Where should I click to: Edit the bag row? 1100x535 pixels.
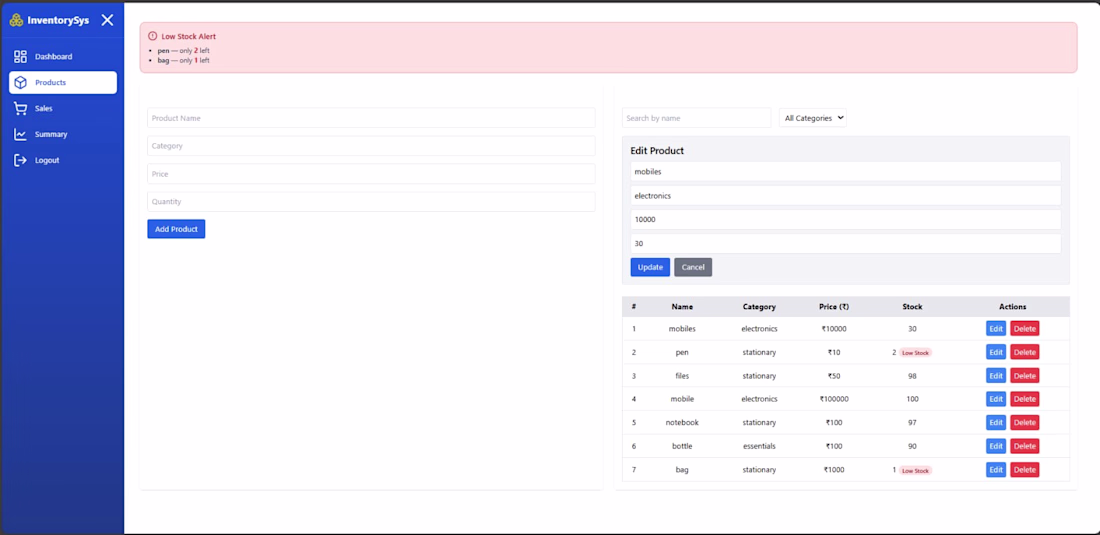pyautogui.click(x=996, y=470)
